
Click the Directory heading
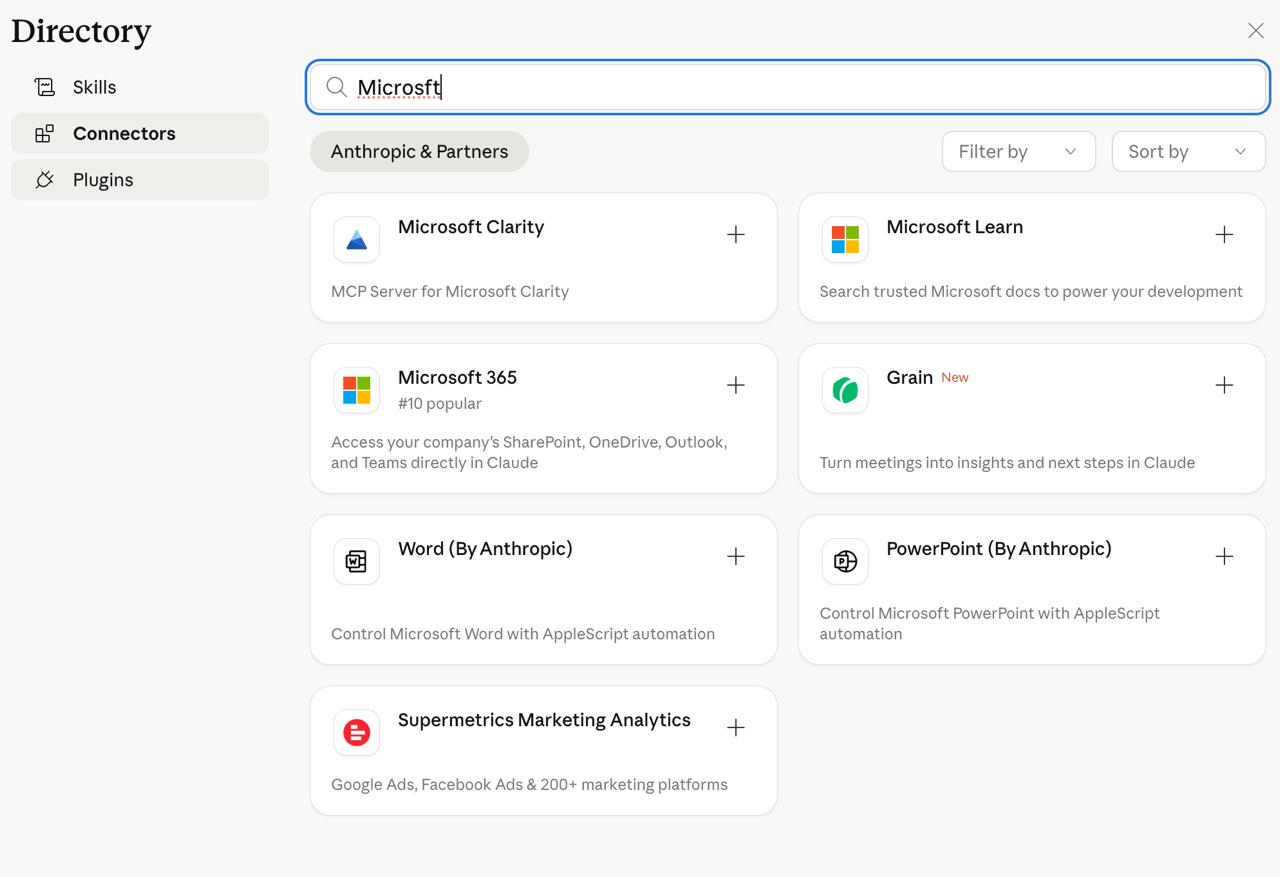click(x=81, y=31)
